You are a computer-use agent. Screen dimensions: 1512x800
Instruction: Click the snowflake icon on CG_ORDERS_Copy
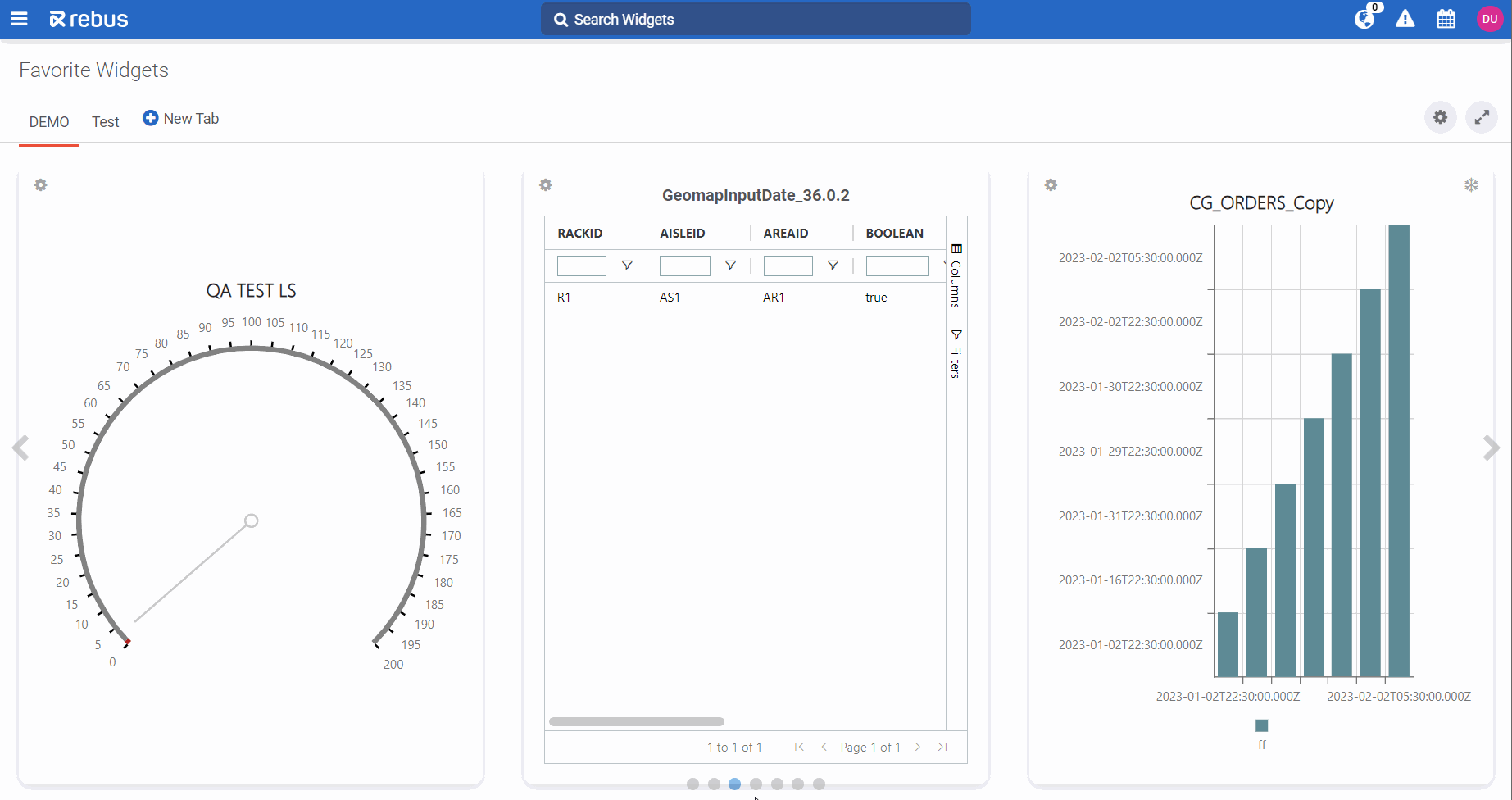pyautogui.click(x=1471, y=185)
